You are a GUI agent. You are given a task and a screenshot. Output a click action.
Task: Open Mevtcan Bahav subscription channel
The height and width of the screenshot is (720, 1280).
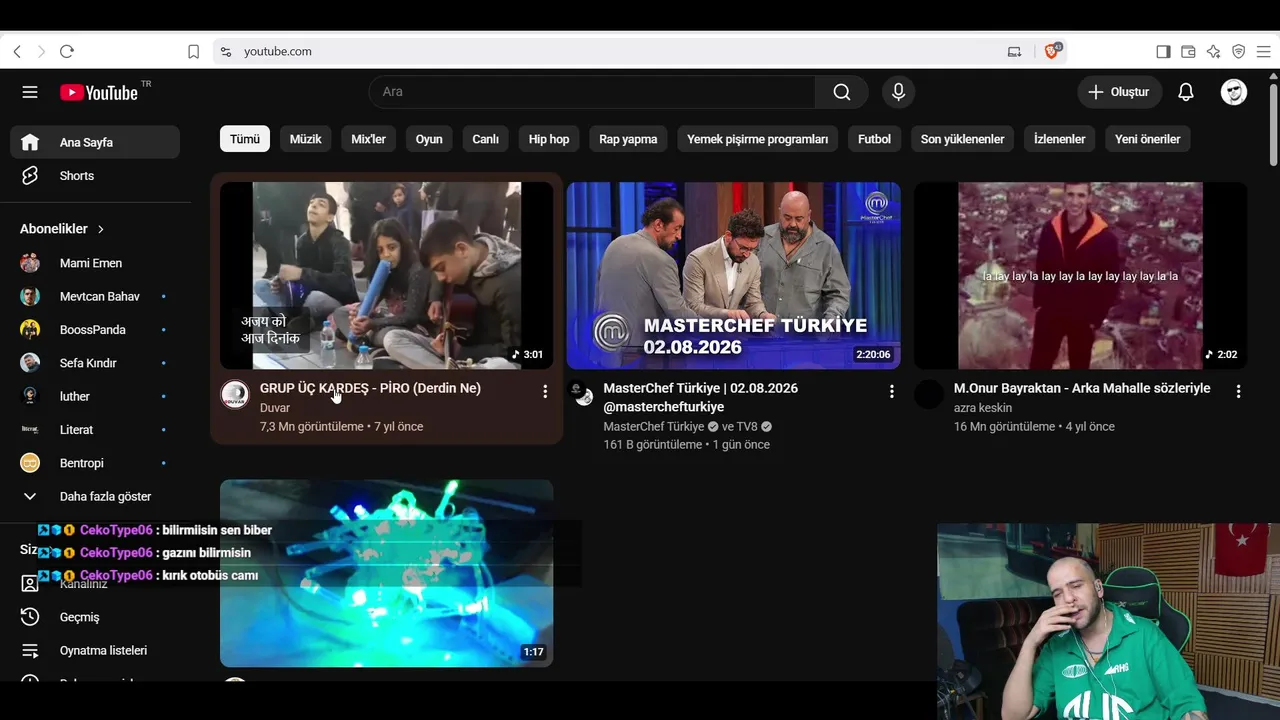pyautogui.click(x=95, y=296)
